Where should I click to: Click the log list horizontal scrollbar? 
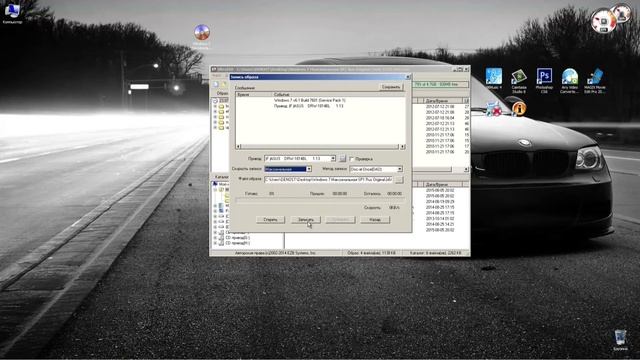[320, 147]
